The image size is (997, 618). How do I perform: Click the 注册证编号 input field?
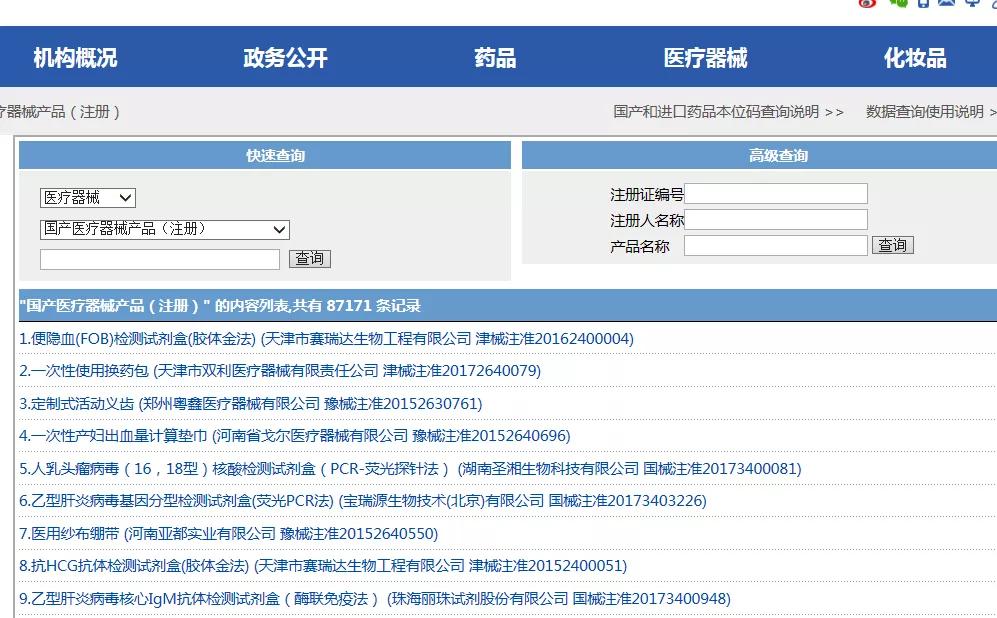tap(775, 193)
